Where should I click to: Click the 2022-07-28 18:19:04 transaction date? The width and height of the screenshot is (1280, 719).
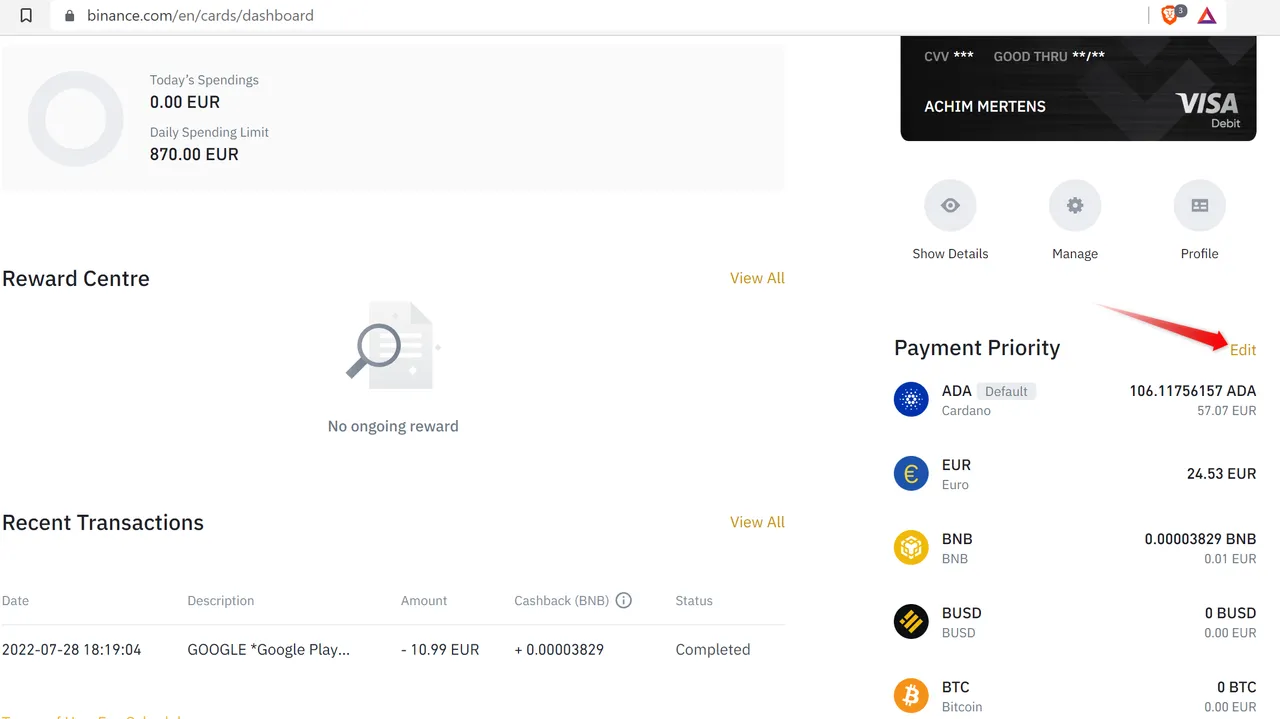click(x=72, y=650)
